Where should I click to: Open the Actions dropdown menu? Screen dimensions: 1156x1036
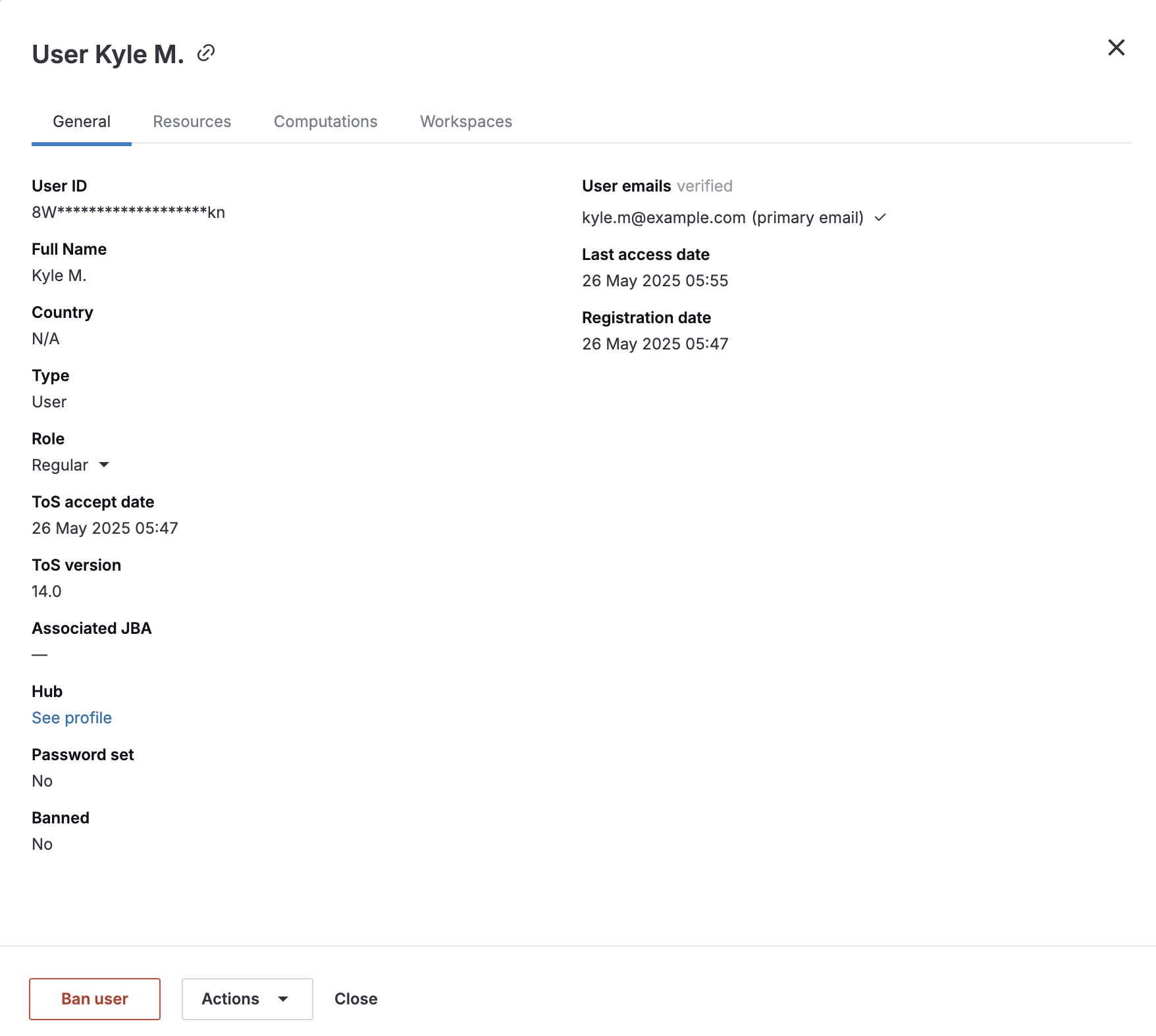click(247, 998)
